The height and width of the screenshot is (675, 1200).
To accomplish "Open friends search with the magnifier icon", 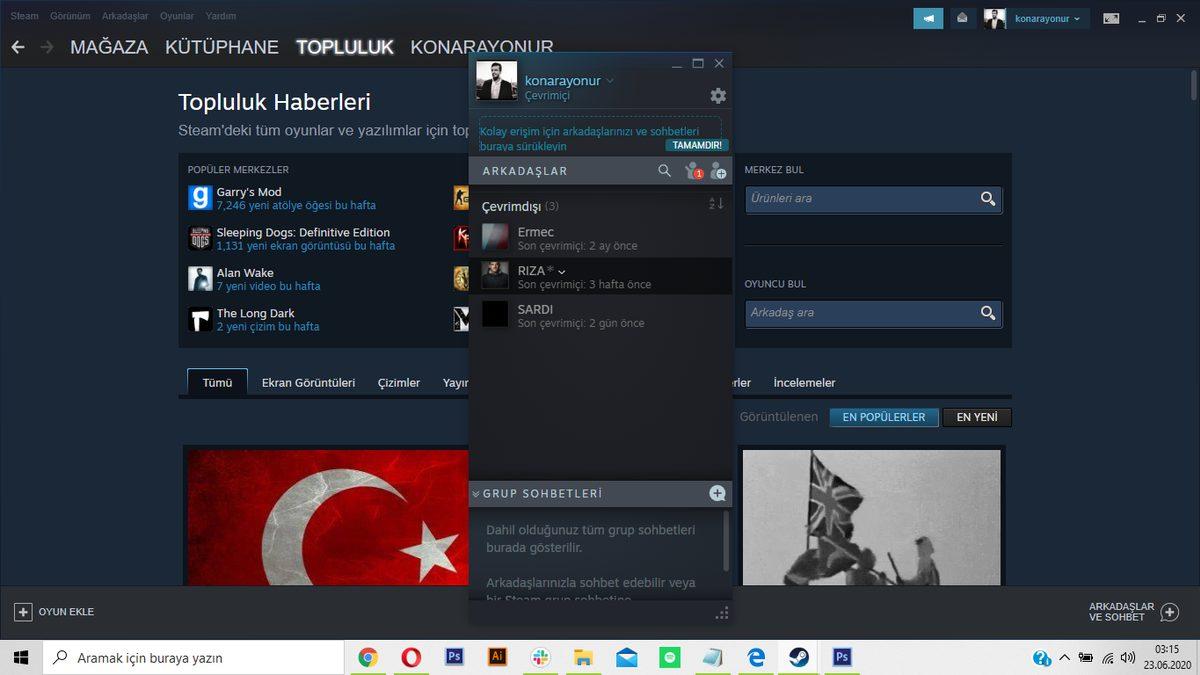I will (x=665, y=171).
